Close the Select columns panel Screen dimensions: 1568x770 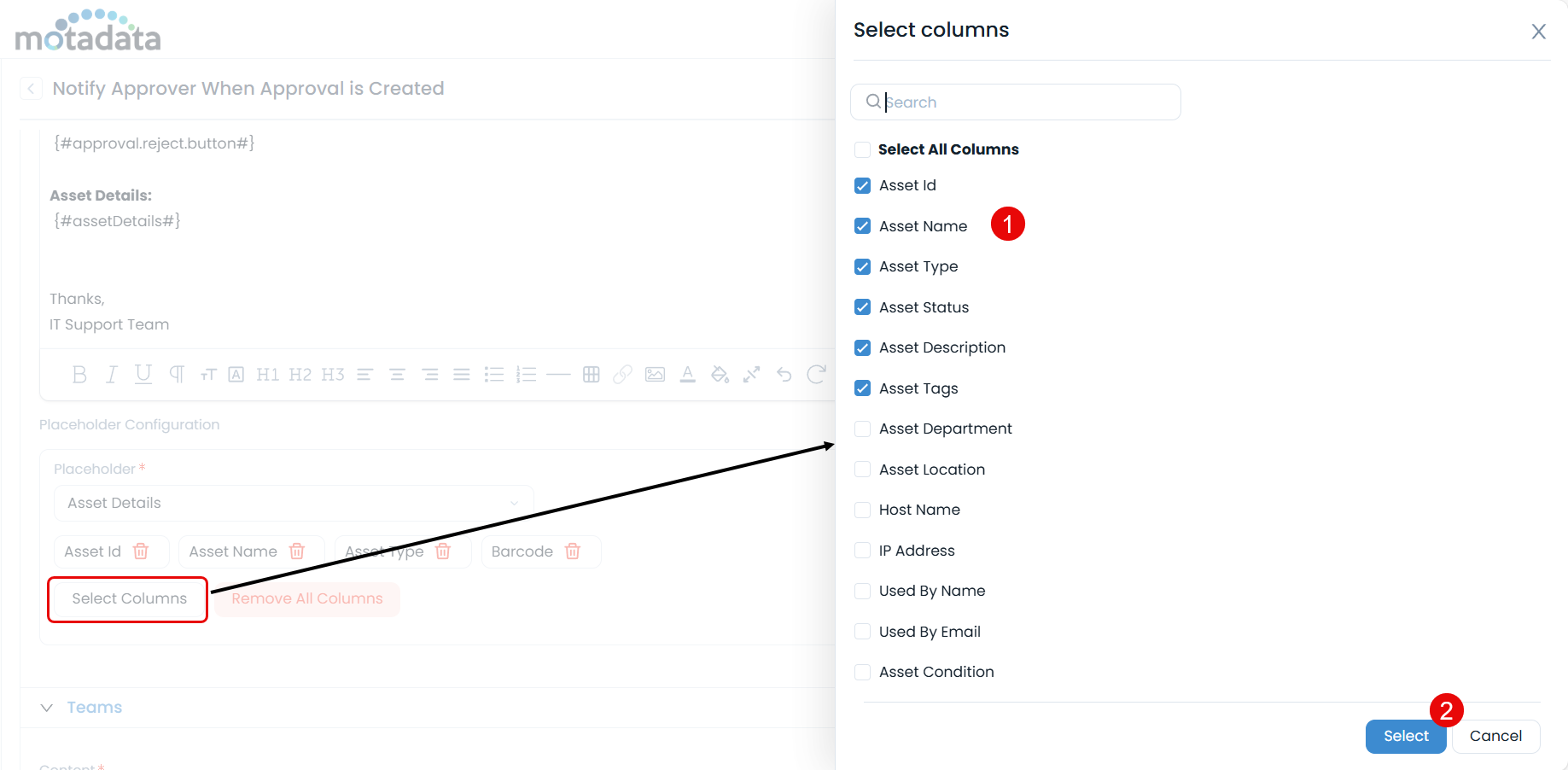coord(1539,32)
